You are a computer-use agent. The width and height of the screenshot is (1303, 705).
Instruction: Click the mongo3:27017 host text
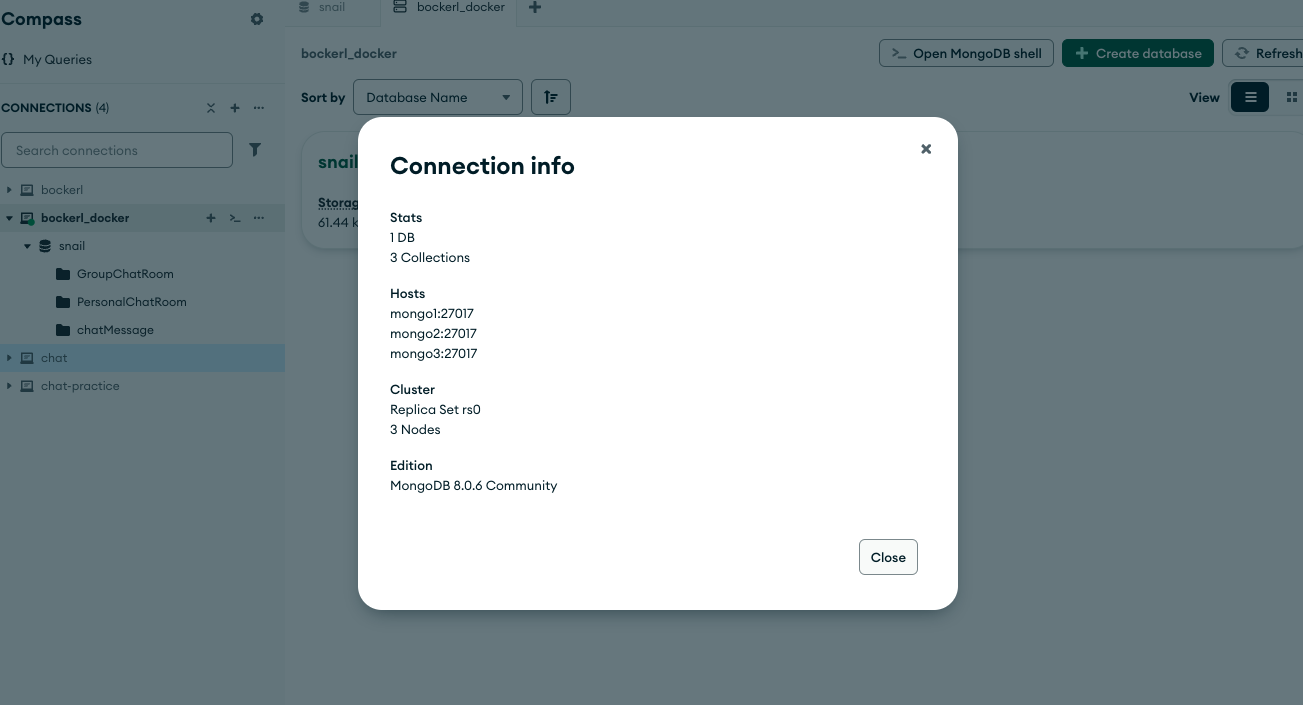433,354
